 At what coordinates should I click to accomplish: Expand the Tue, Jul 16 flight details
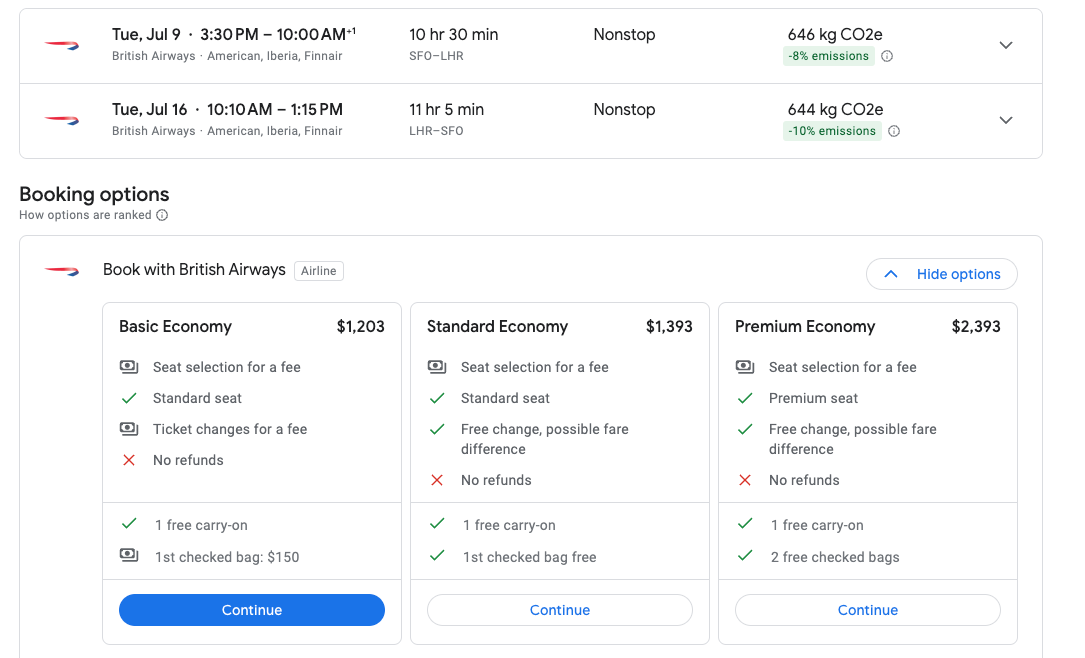point(1006,120)
